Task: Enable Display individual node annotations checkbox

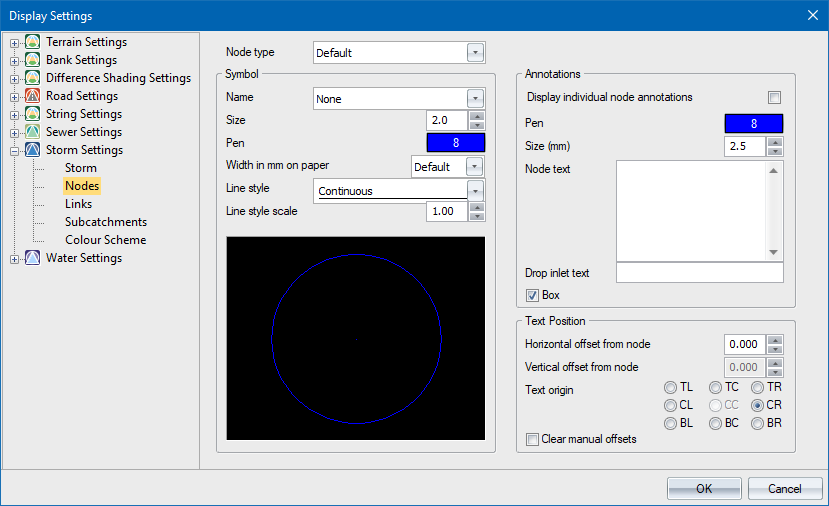Action: tap(774, 98)
